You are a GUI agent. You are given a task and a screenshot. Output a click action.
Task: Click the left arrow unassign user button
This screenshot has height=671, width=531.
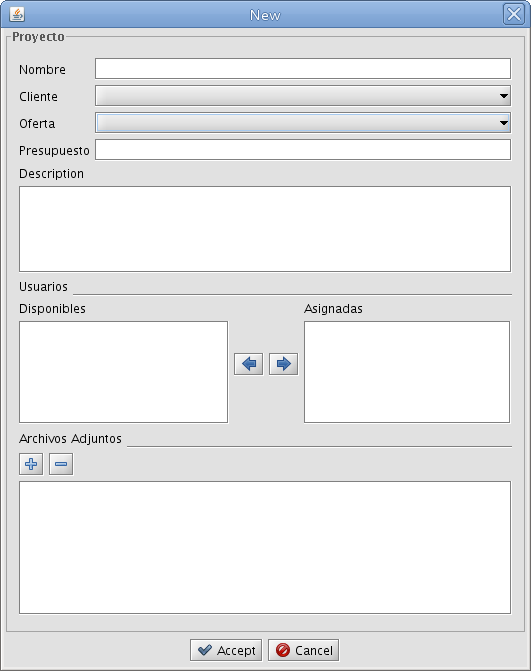(x=249, y=364)
